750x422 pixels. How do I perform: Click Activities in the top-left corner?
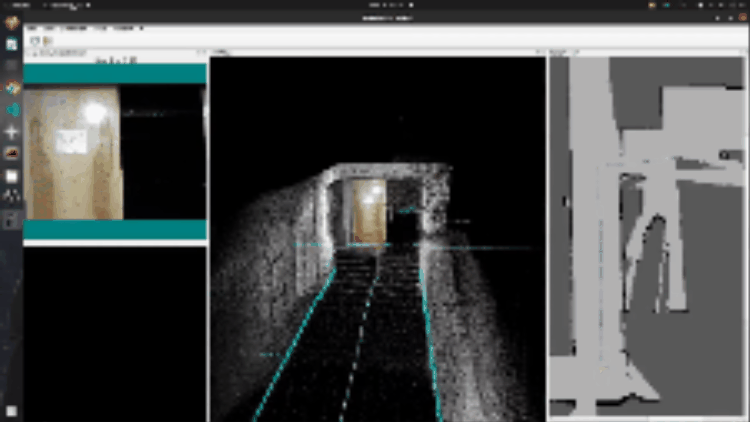tap(20, 5)
